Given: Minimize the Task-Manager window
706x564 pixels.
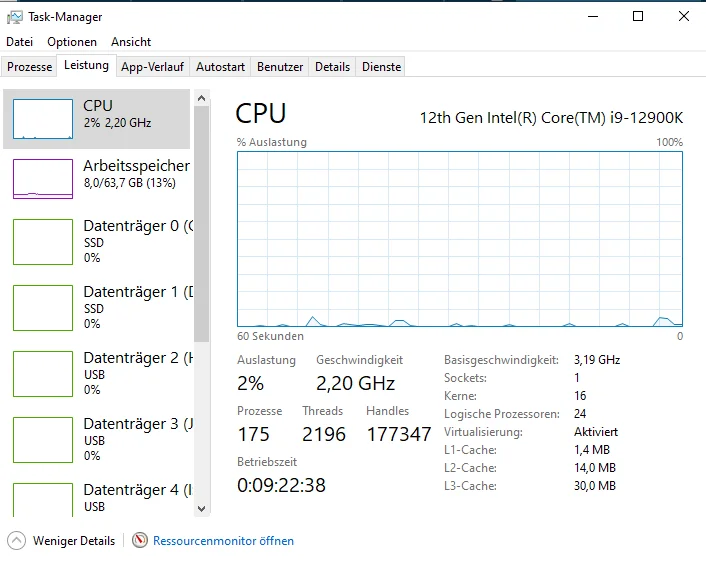Looking at the screenshot, I should pos(593,17).
